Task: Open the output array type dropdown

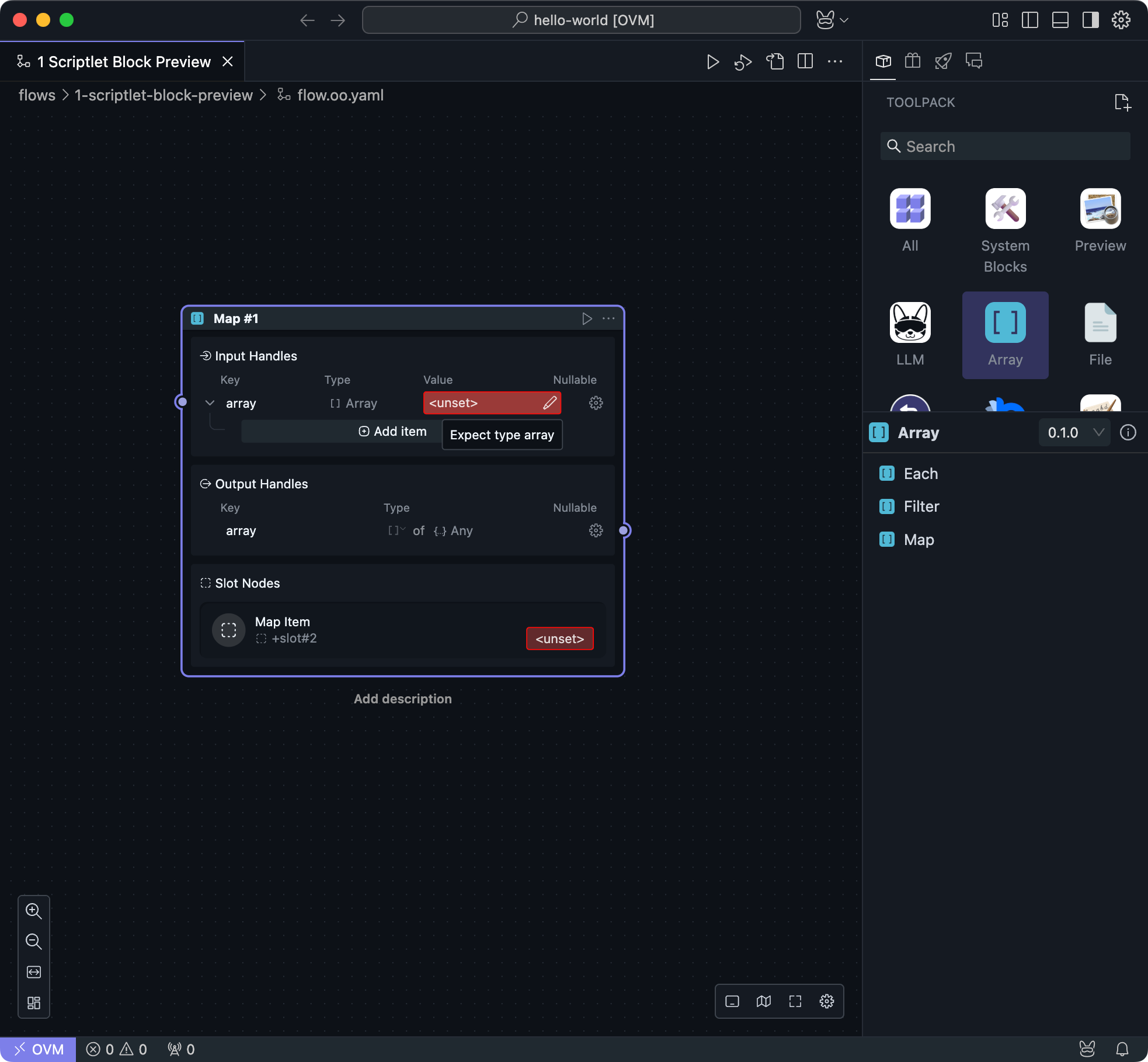Action: (397, 530)
